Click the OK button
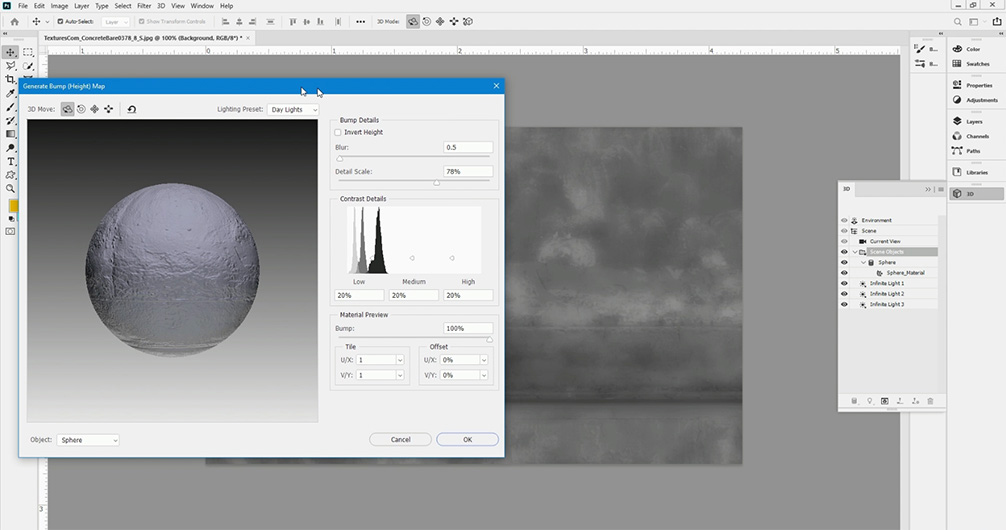 [467, 439]
